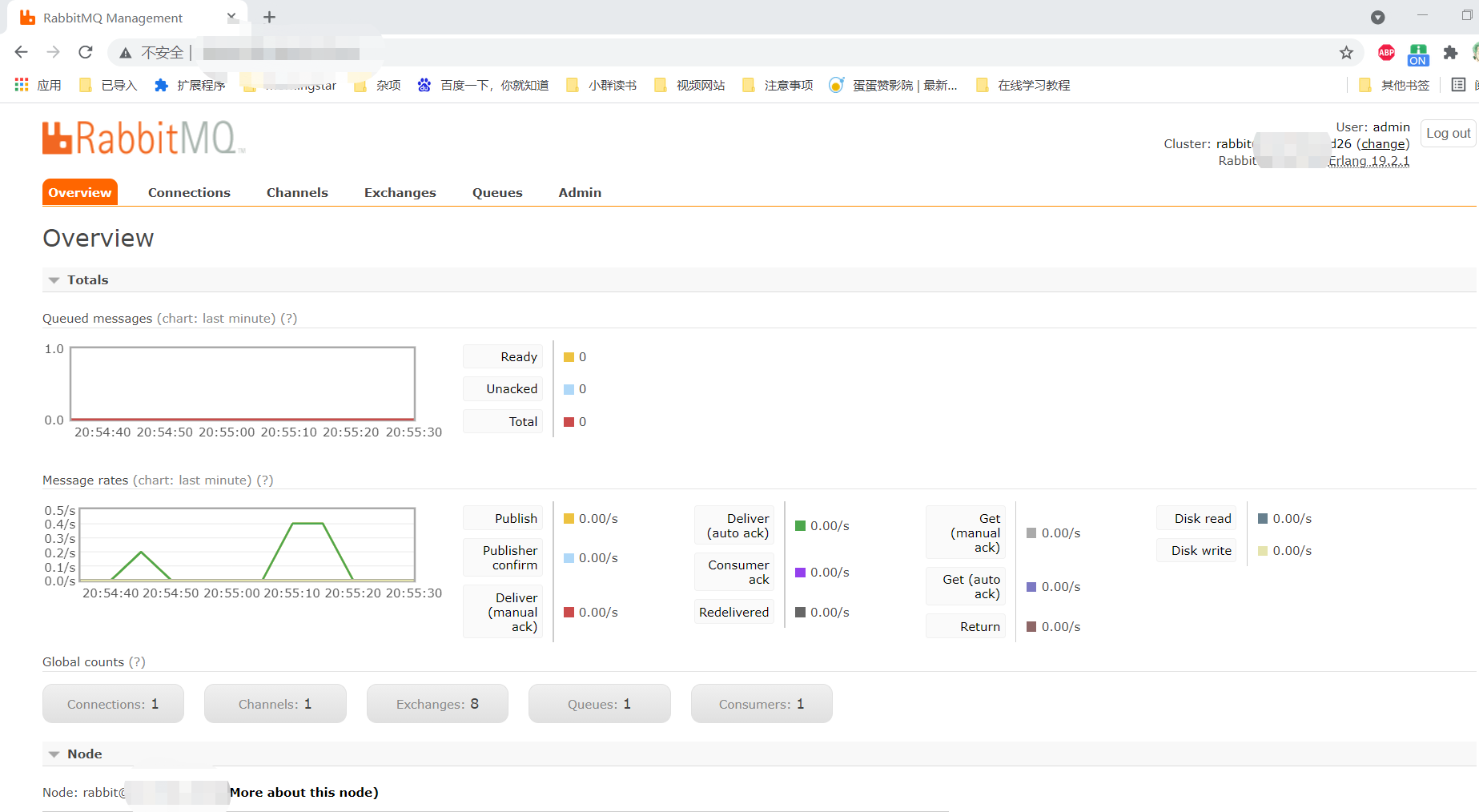The width and height of the screenshot is (1479, 812).
Task: Click the Disk read color swatch
Action: [1263, 519]
